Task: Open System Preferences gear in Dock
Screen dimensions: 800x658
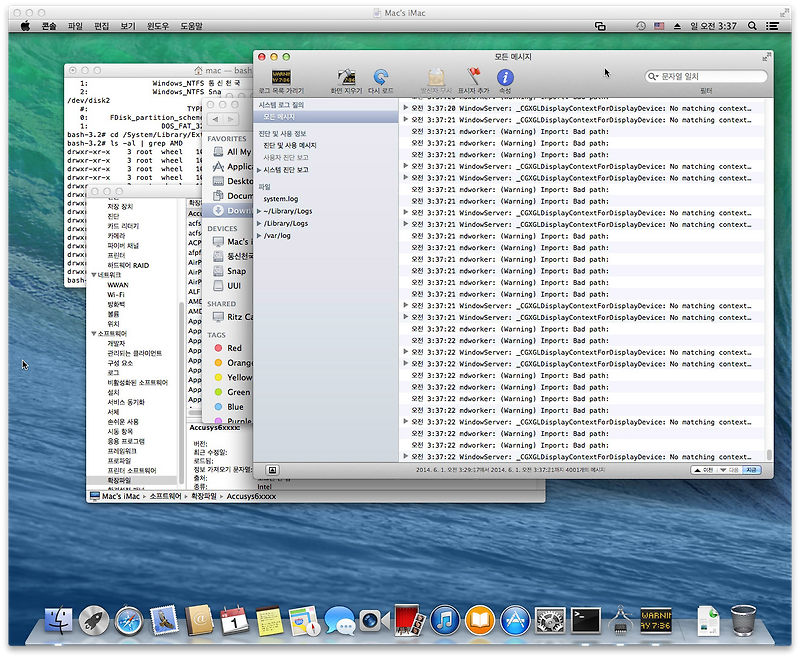Action: tap(550, 620)
